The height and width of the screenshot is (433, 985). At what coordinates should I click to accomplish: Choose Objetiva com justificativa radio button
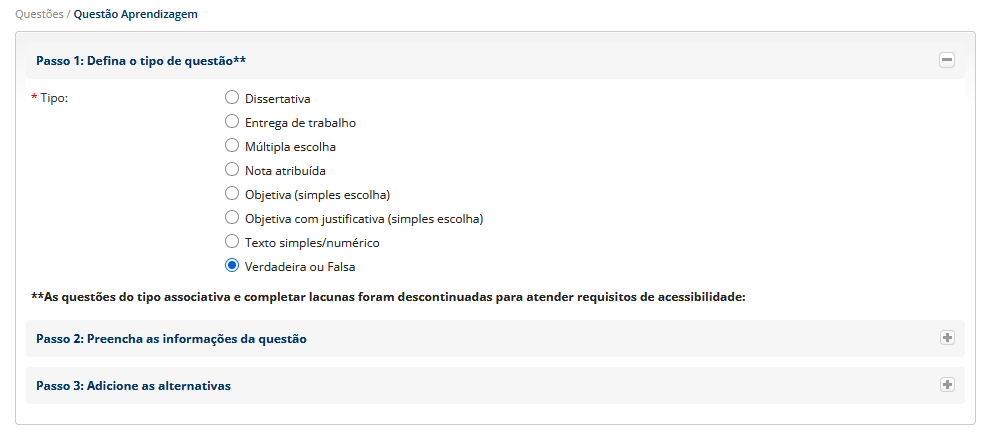232,218
